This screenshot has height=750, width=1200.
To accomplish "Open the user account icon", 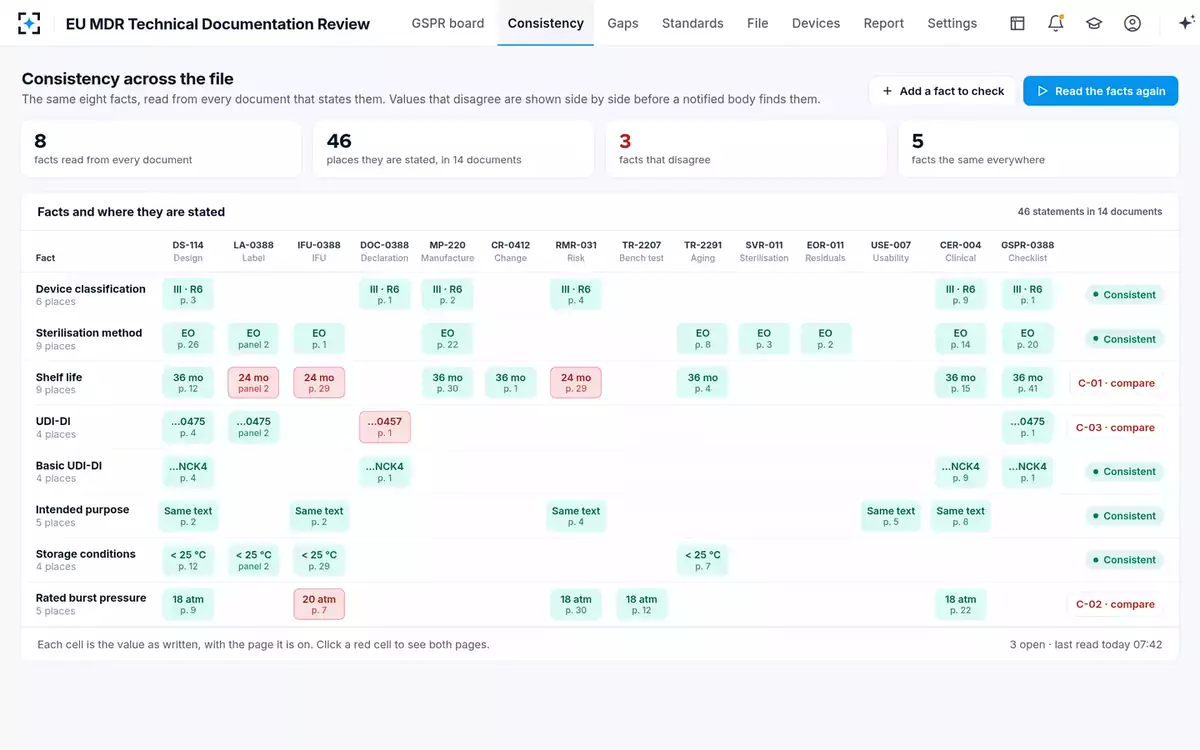I will click(1132, 23).
